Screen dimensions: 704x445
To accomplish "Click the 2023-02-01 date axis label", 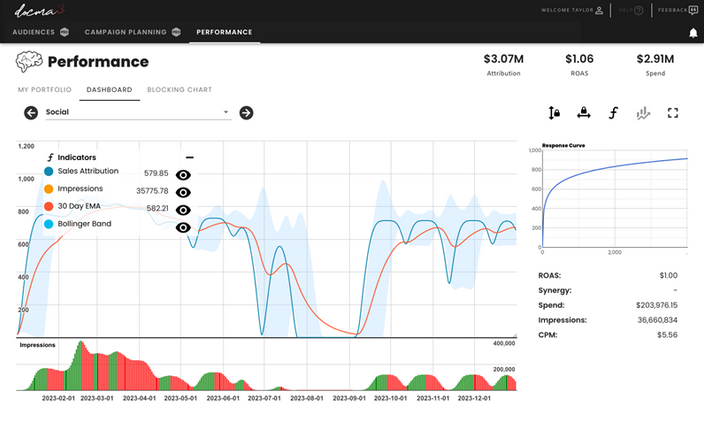I will 58,398.
